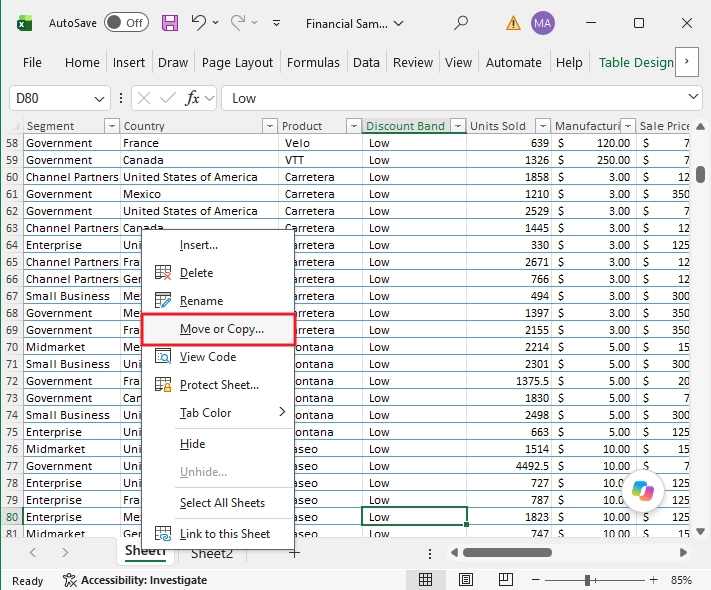Click the Copilot floating icon
The height and width of the screenshot is (590, 711).
(x=643, y=491)
